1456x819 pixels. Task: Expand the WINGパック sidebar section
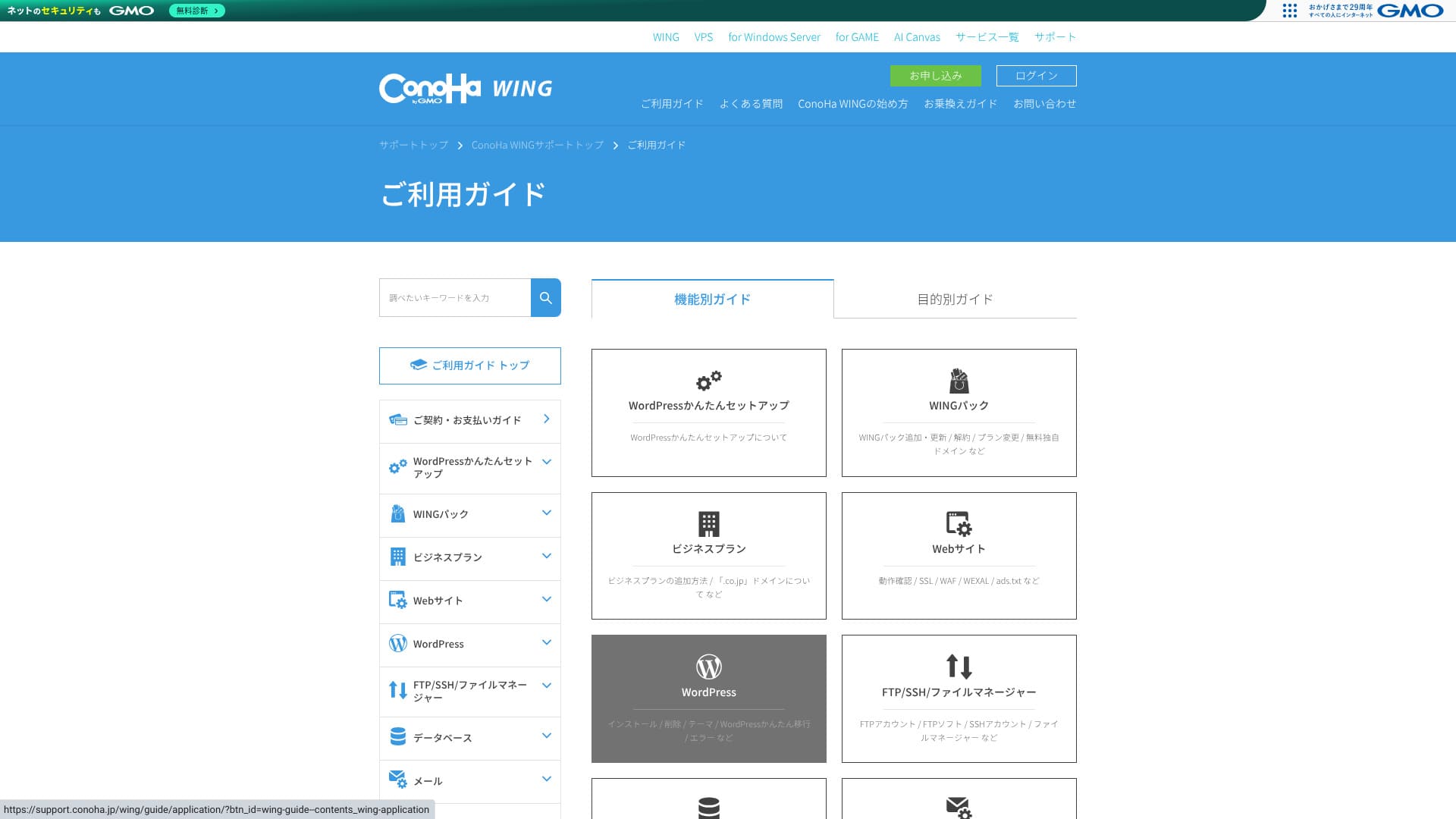click(546, 513)
